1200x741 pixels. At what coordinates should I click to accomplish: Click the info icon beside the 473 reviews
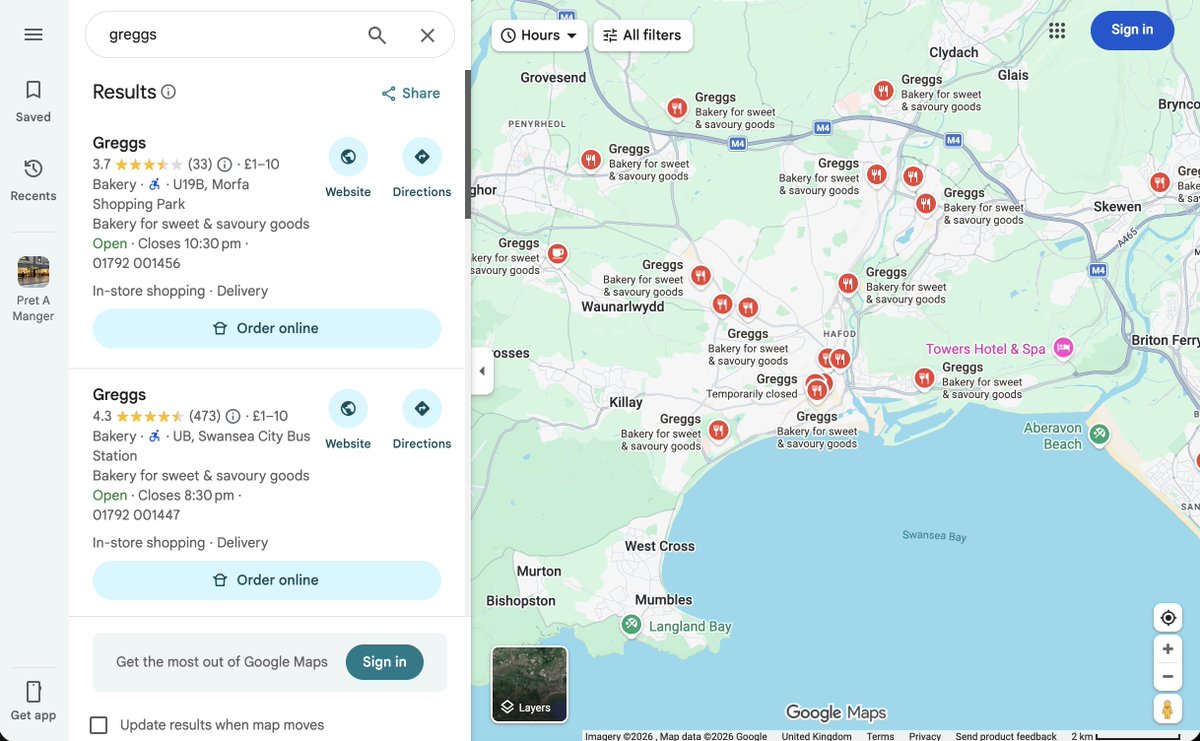(x=233, y=417)
